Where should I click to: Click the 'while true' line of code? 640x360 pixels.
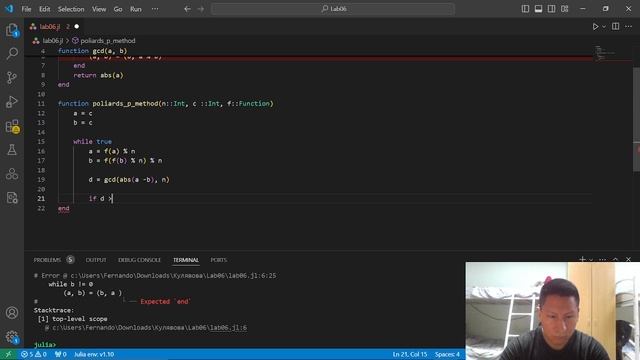[x=93, y=142]
